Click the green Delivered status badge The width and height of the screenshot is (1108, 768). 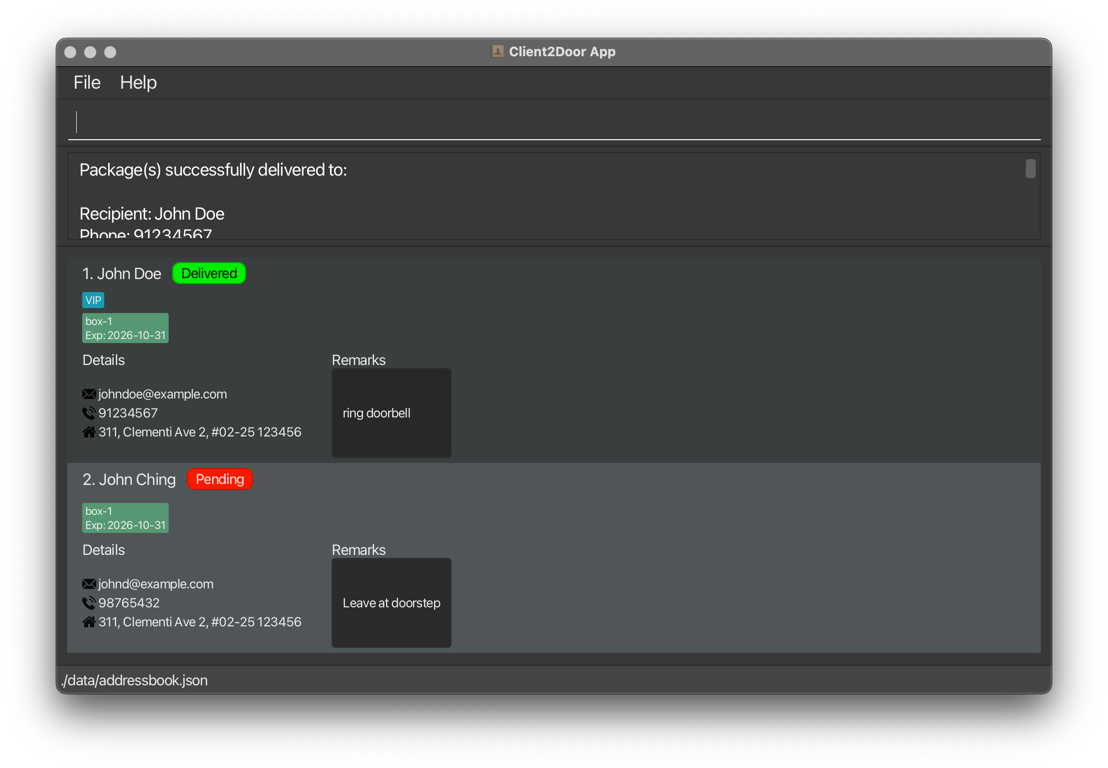pyautogui.click(x=209, y=273)
